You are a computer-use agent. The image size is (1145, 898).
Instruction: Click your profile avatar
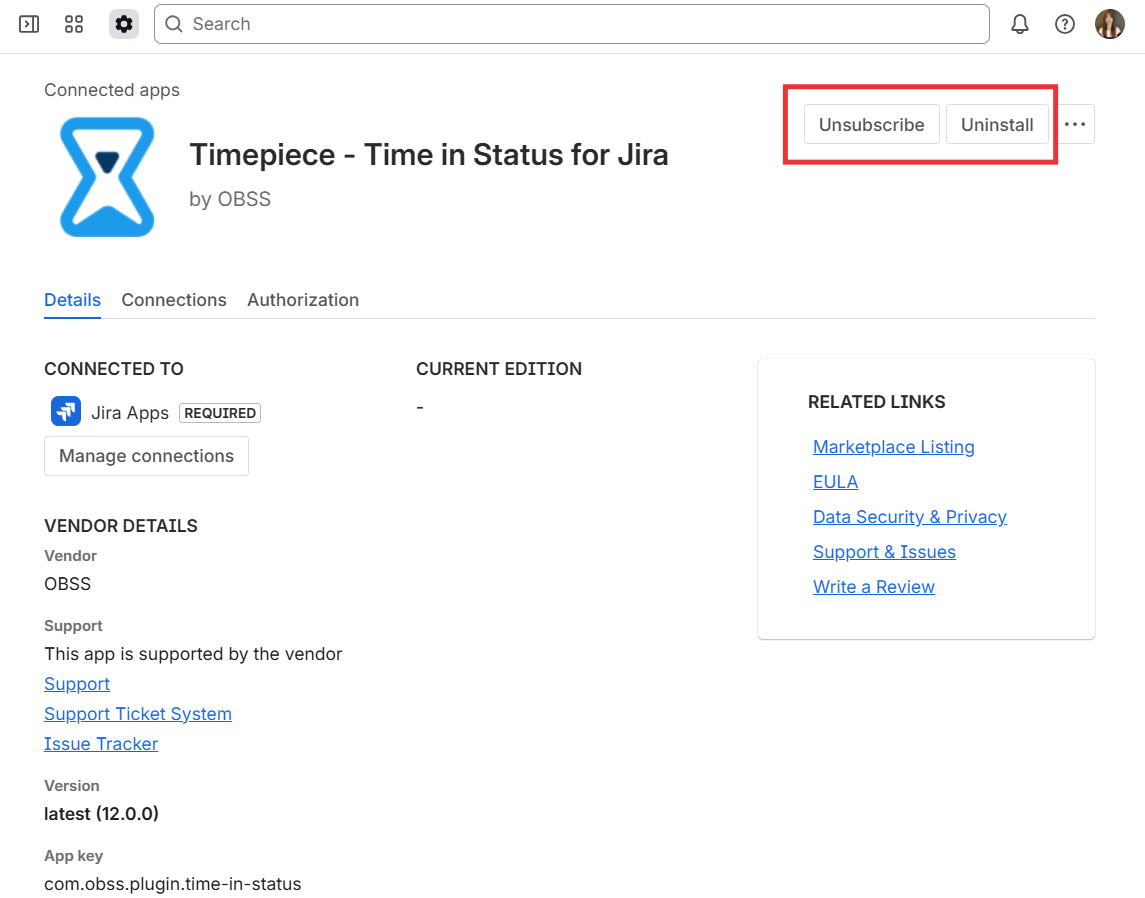pyautogui.click(x=1109, y=24)
